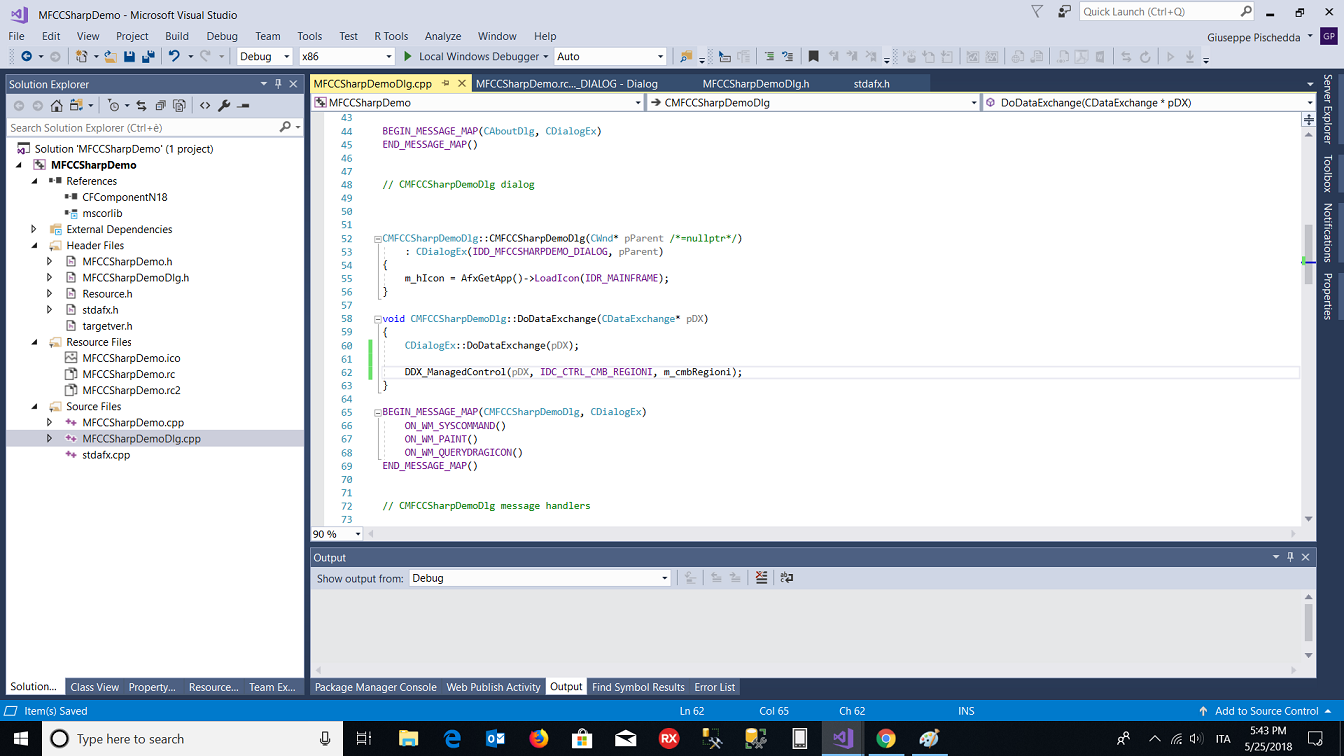The height and width of the screenshot is (756, 1344).
Task: Open the Error List tab
Action: [x=715, y=687]
